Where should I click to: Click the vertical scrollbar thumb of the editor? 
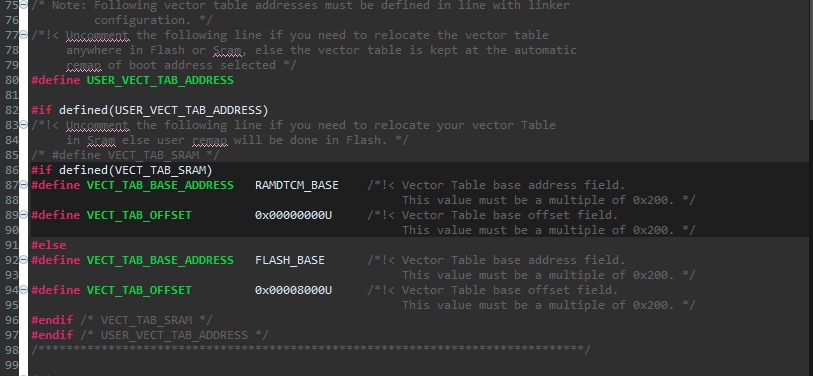[x=809, y=54]
